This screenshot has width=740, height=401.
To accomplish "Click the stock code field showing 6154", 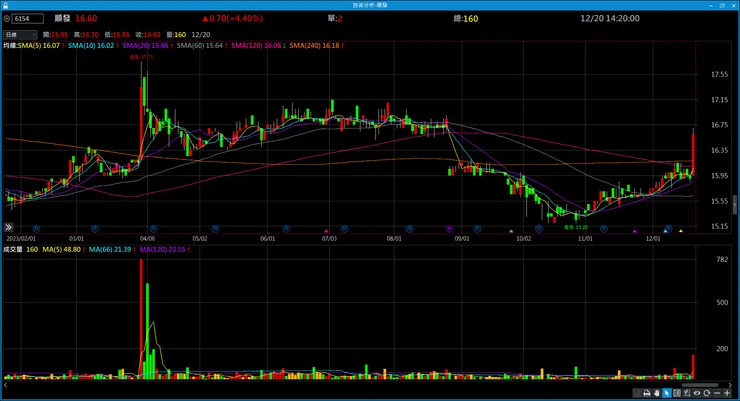I will tap(28, 19).
